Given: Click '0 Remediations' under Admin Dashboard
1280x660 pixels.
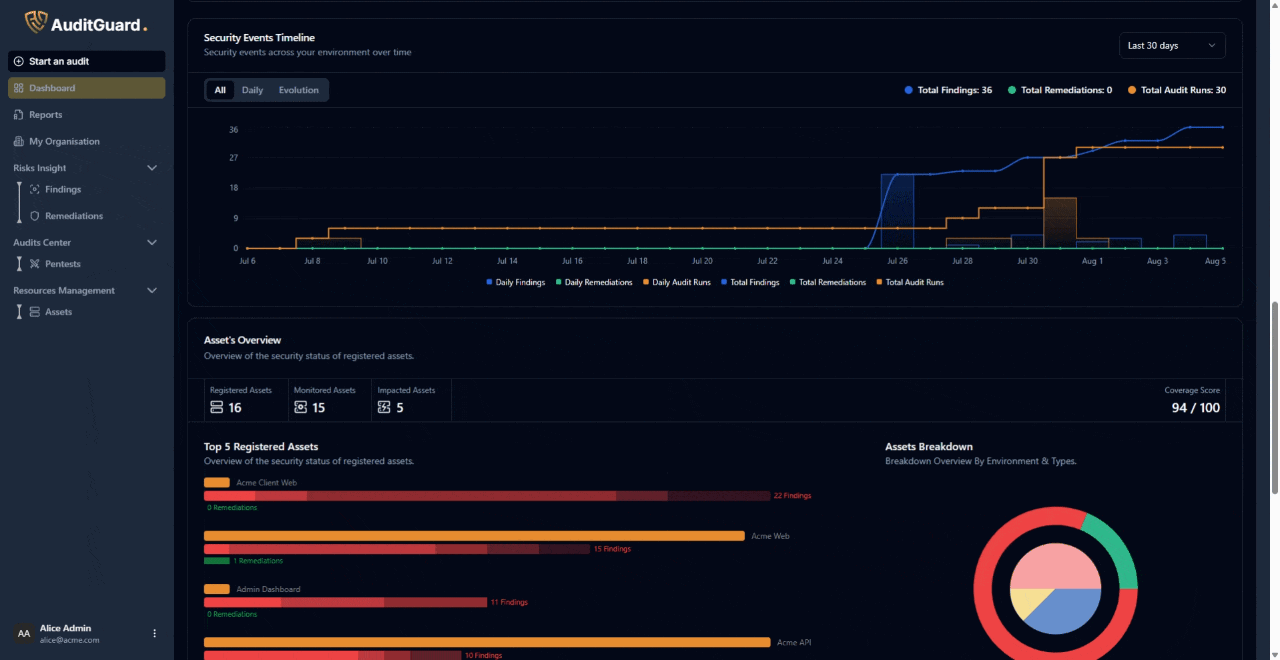Looking at the screenshot, I should 230,614.
